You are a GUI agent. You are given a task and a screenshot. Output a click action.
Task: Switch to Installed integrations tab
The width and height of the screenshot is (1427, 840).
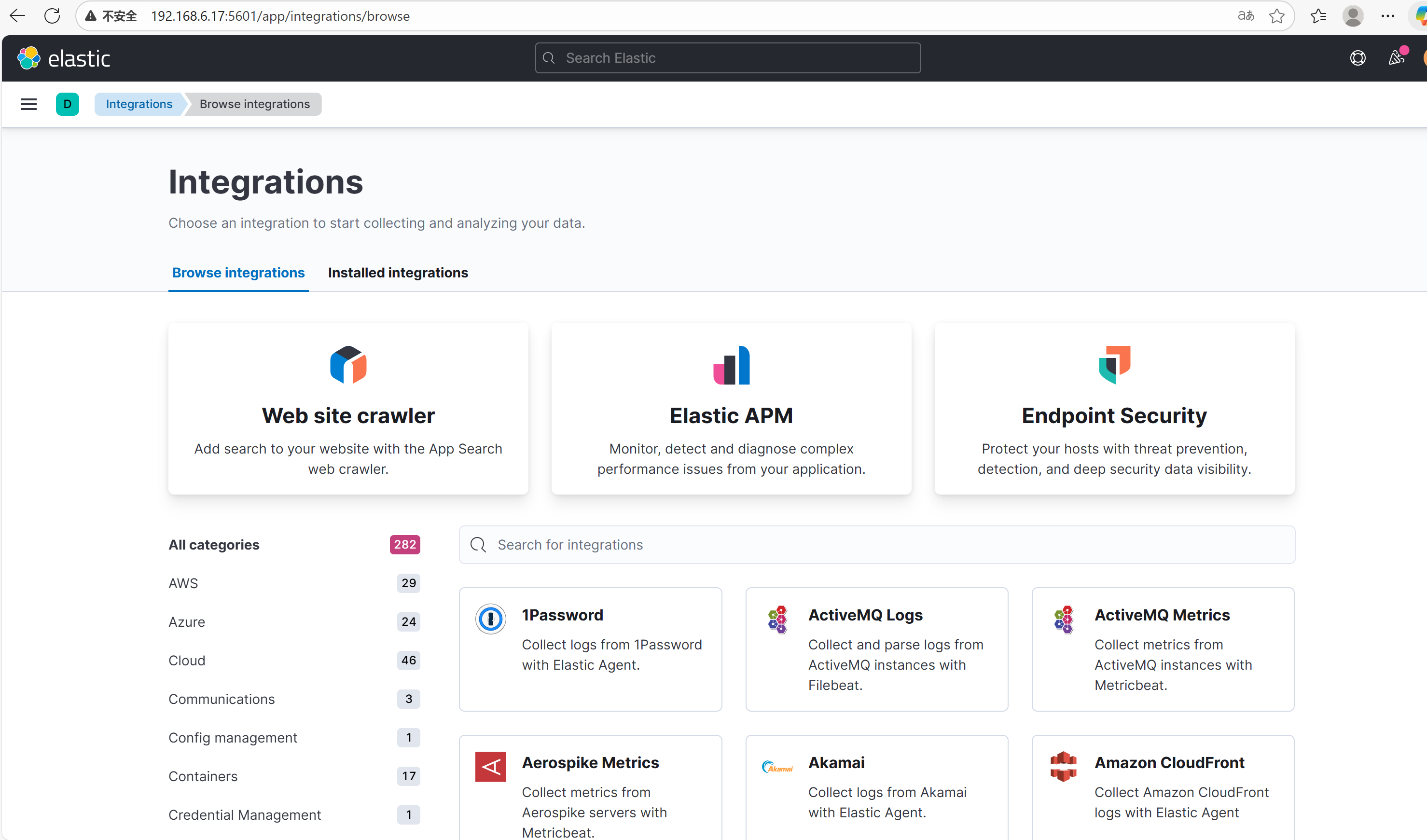[x=398, y=273]
